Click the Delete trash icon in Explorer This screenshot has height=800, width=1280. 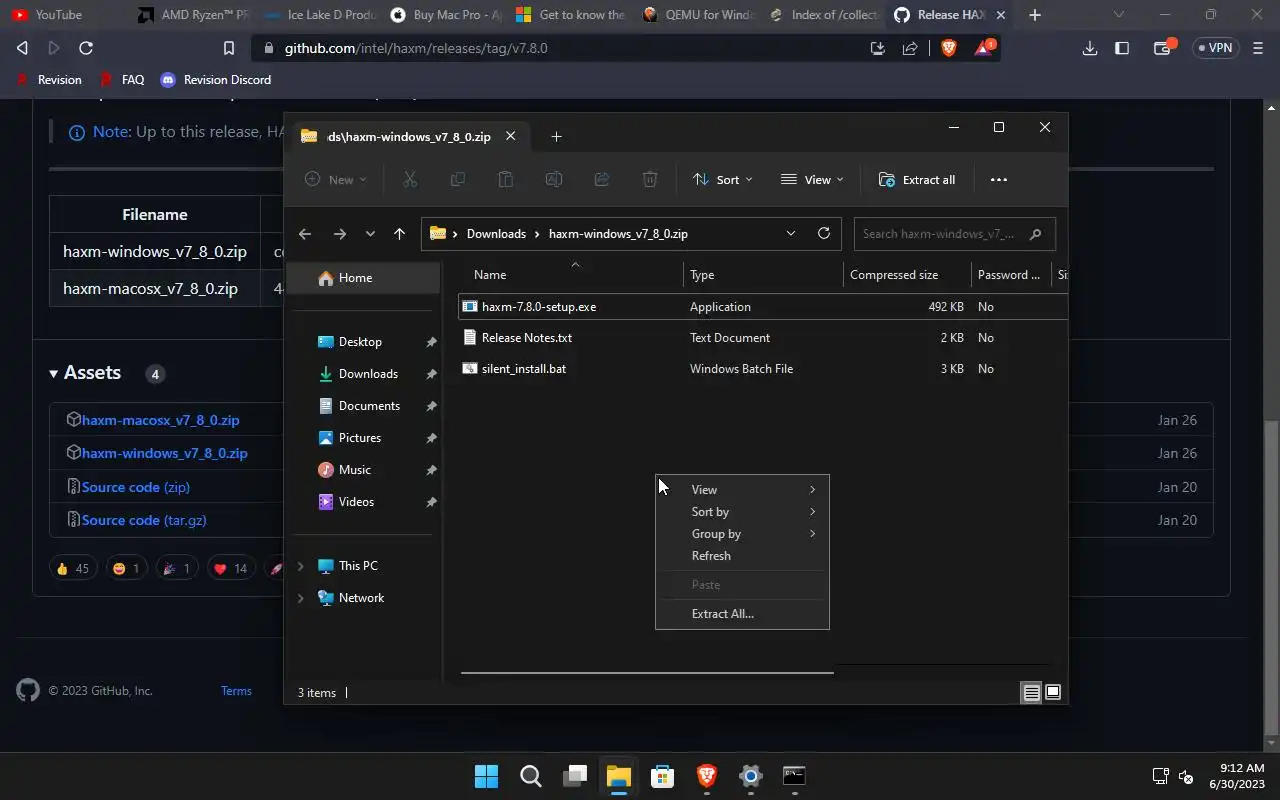pos(650,179)
